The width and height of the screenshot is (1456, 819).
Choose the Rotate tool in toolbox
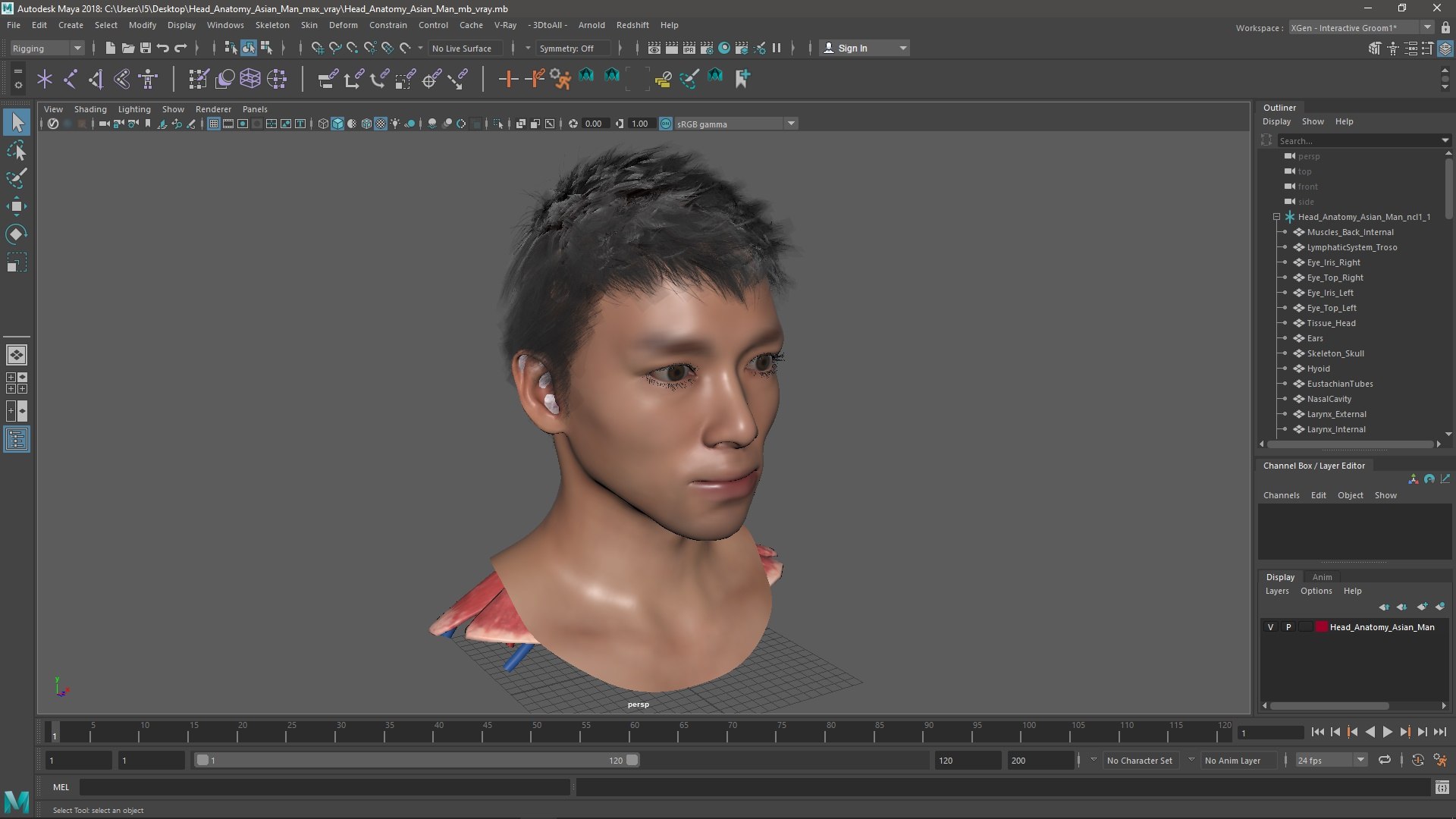[x=17, y=234]
